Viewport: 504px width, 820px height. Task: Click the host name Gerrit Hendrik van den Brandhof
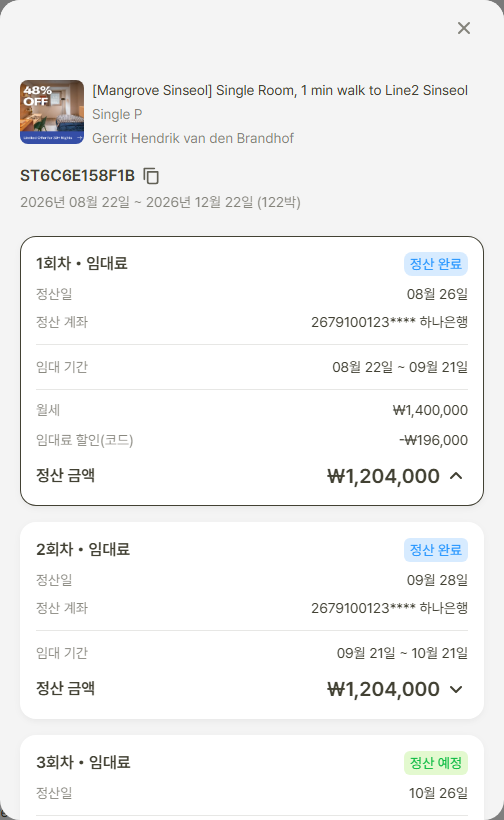pos(193,138)
